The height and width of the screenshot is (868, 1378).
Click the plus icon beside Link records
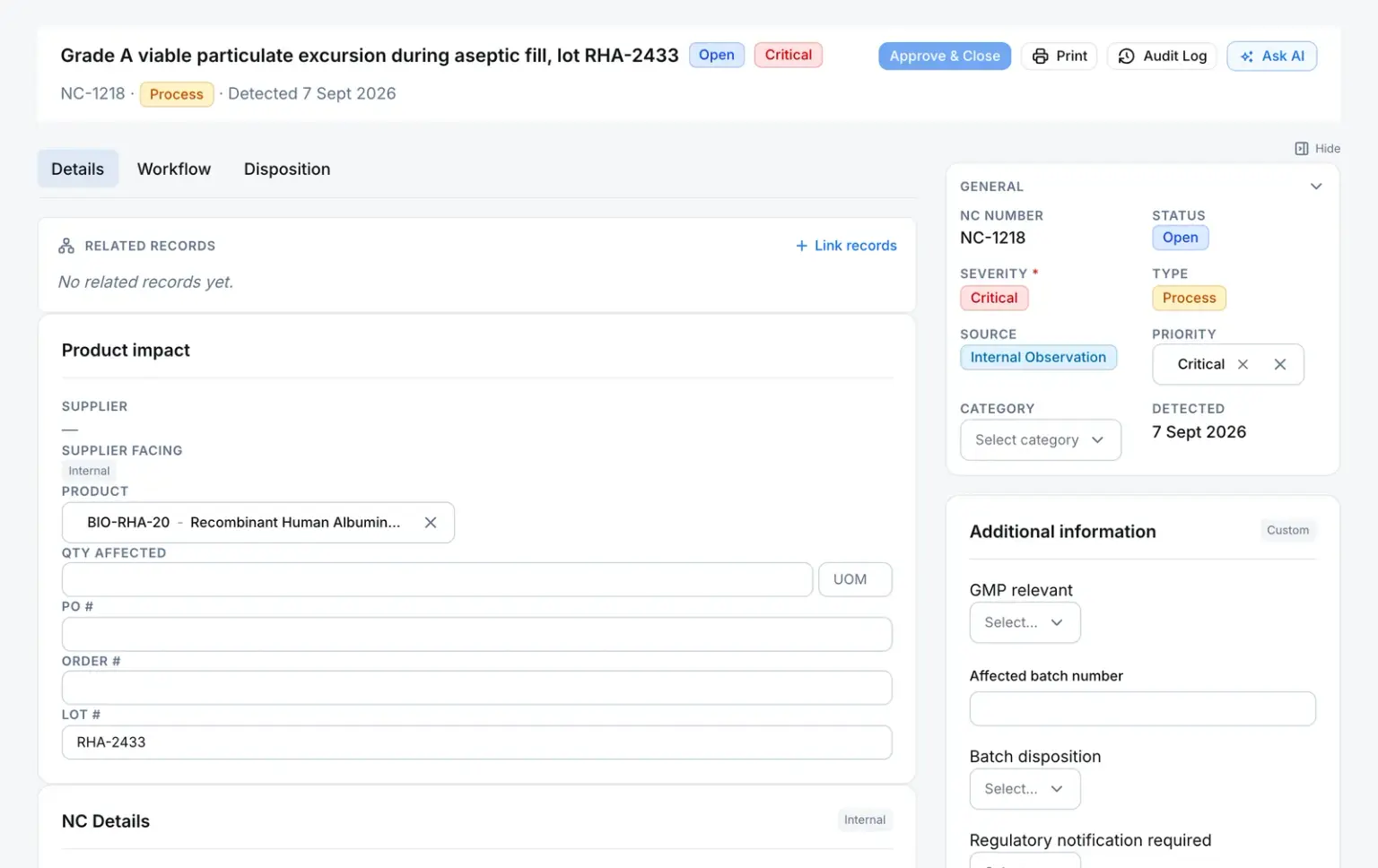pos(801,246)
